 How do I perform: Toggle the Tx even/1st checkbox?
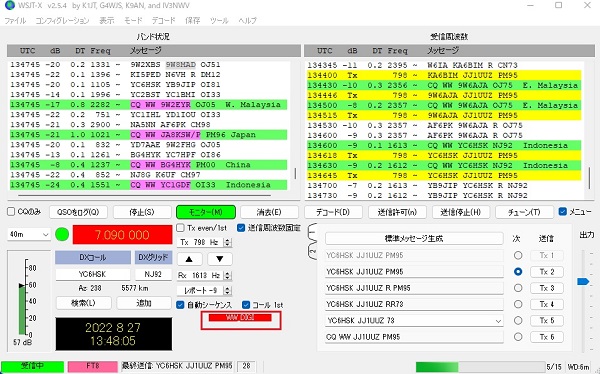[x=180, y=228]
